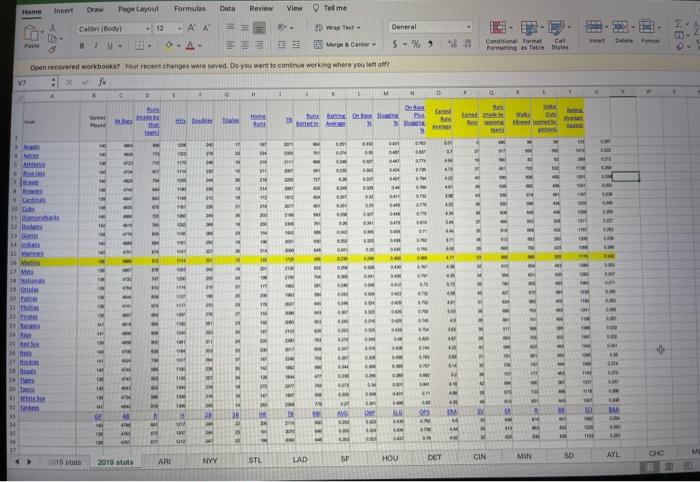Image resolution: width=700 pixels, height=482 pixels.
Task: Apply bottom vertical alignment
Action: tap(259, 28)
